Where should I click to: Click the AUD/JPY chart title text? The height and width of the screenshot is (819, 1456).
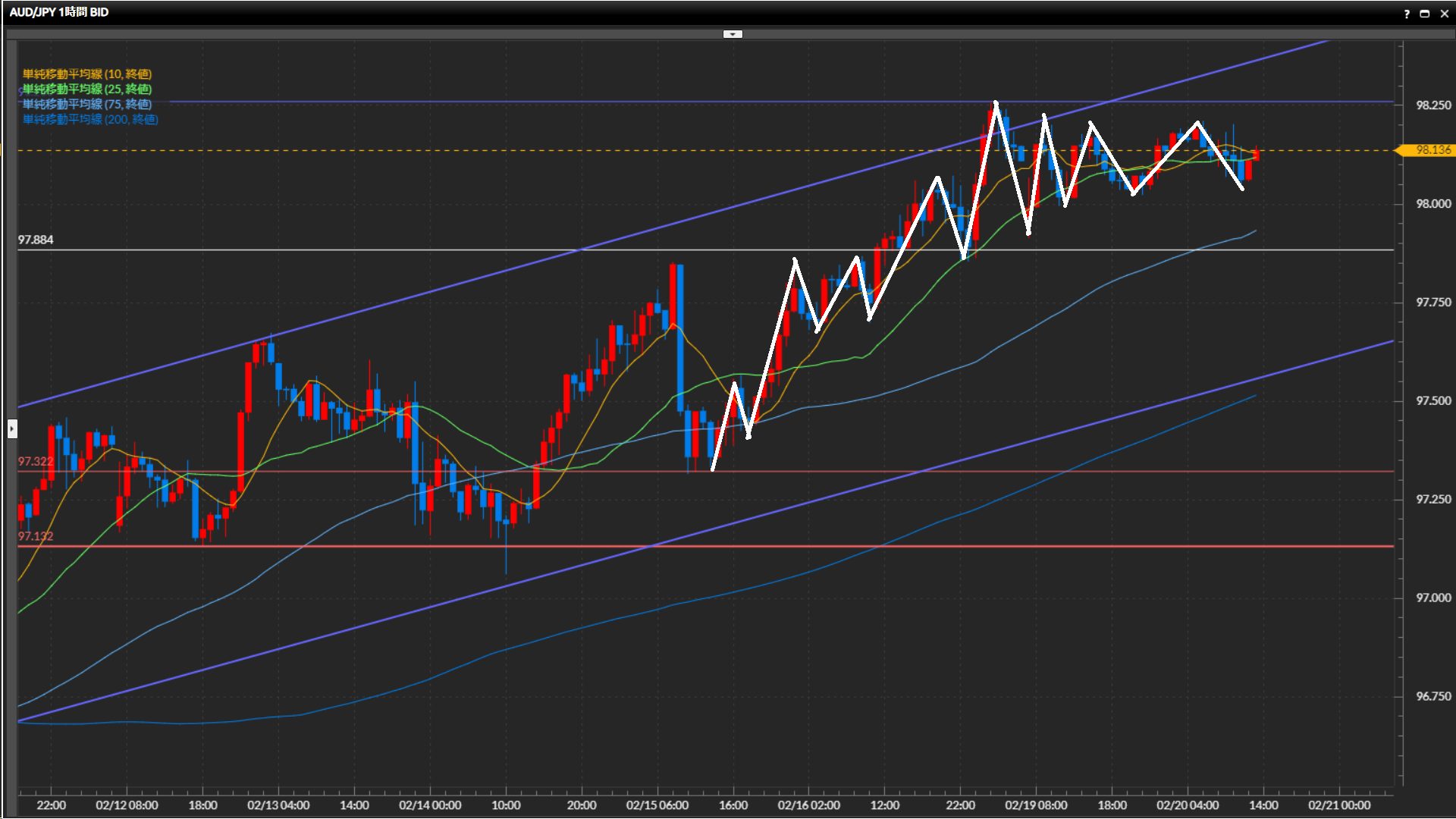pos(59,12)
